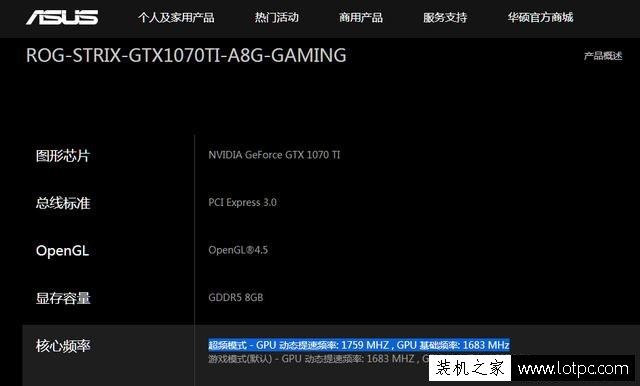Click NVIDIA GeForce GTX 1070 TI value

point(274,155)
